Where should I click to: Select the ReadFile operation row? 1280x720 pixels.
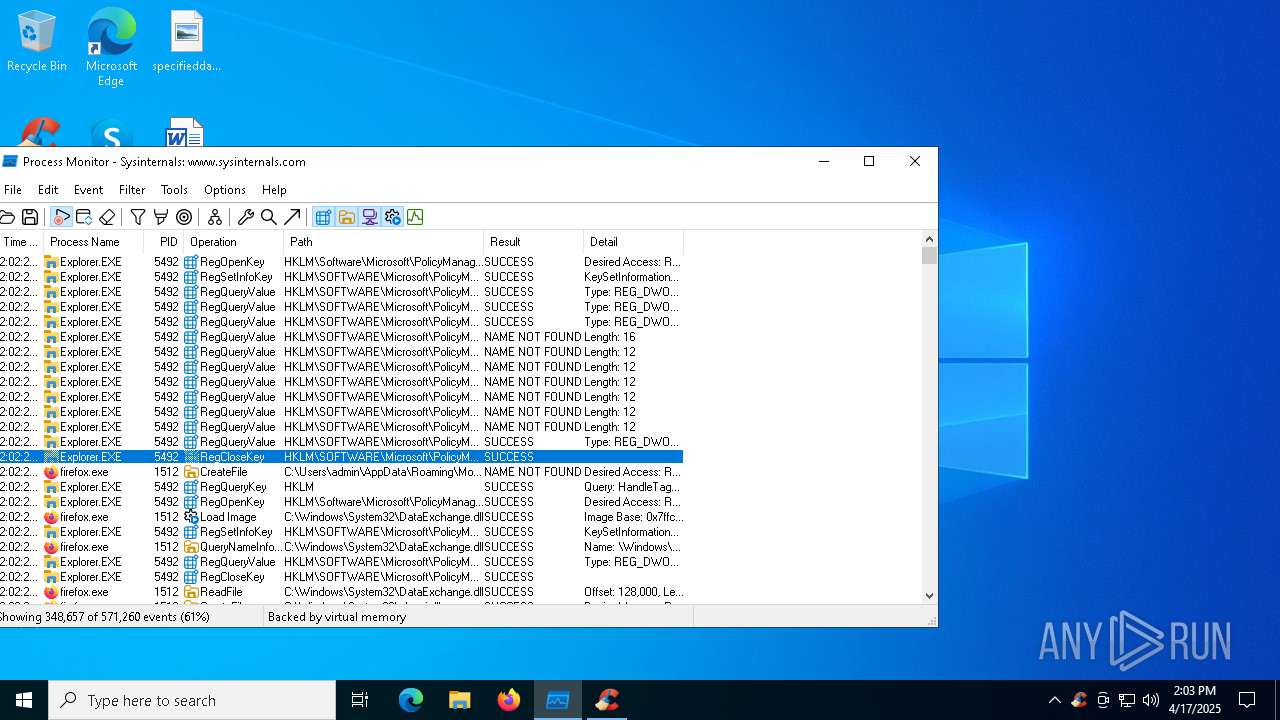[341, 592]
